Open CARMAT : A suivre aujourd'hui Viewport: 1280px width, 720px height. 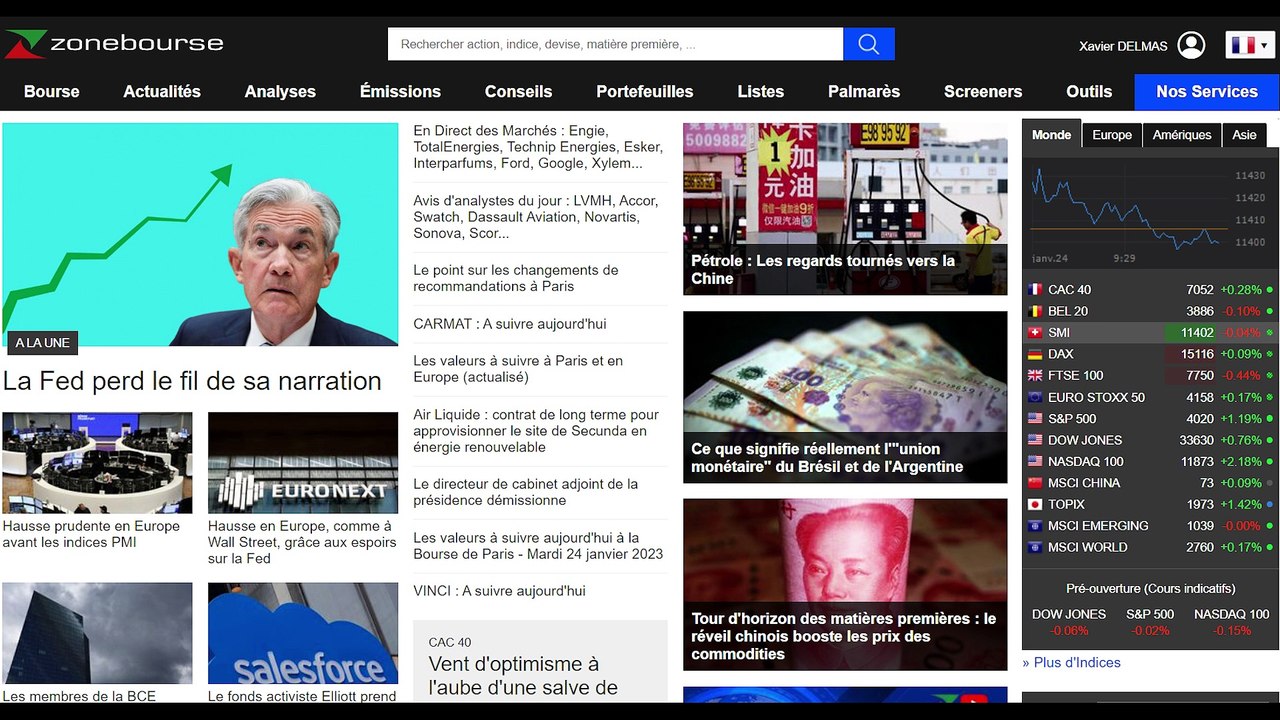tap(510, 324)
